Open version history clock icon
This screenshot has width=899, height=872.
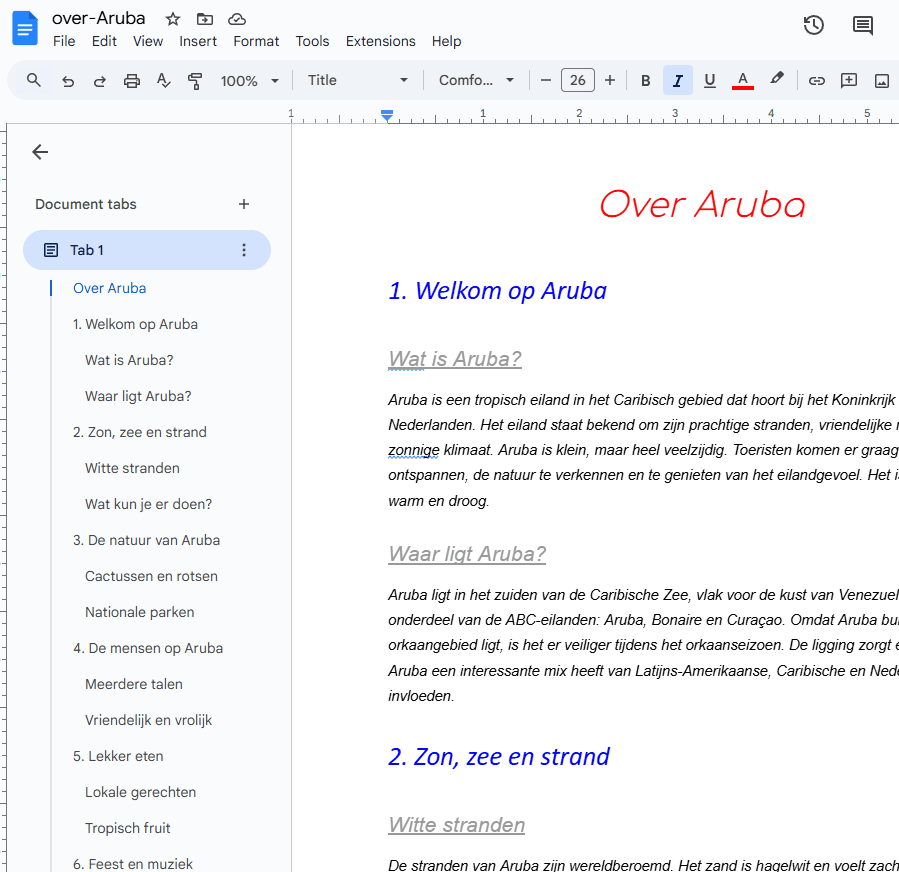pyautogui.click(x=814, y=26)
